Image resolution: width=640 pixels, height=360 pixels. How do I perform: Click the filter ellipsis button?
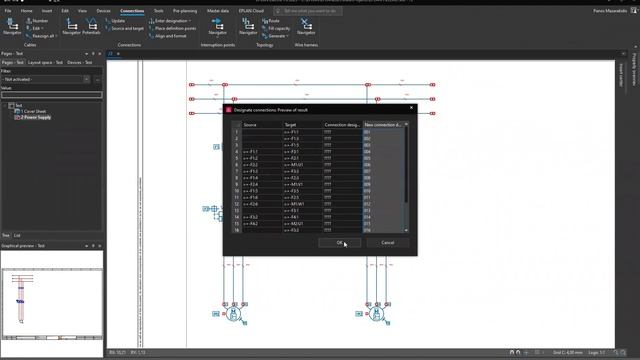click(x=98, y=79)
